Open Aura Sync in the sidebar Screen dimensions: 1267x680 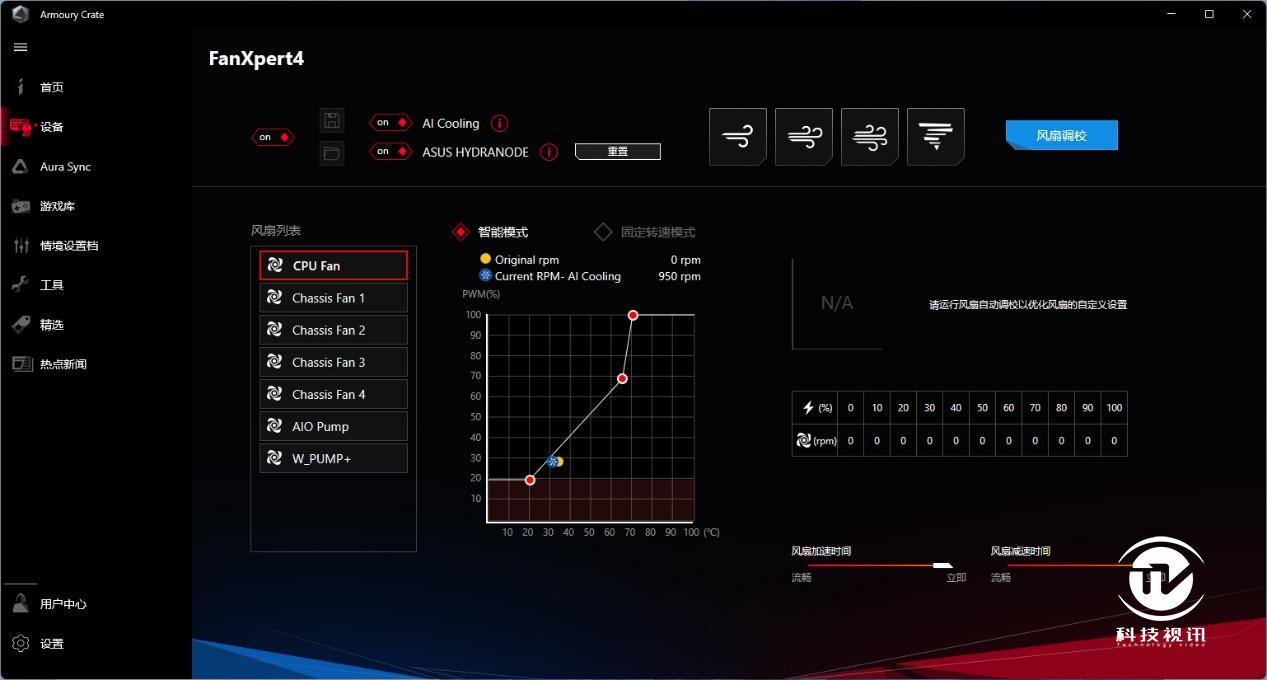(x=65, y=167)
